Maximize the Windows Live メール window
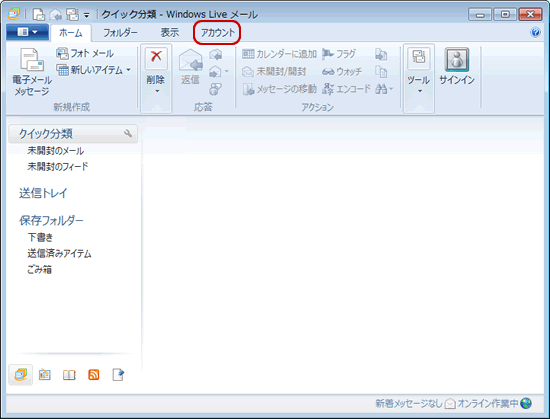This screenshot has height=419, width=550. coord(505,15)
